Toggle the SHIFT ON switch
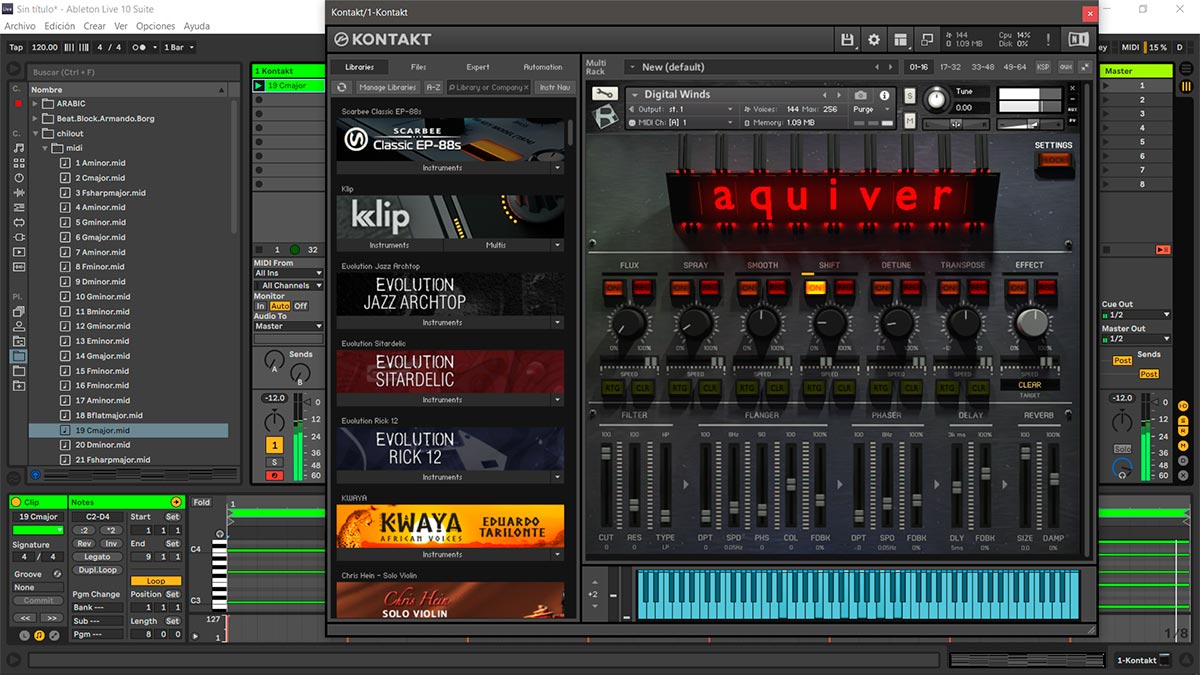Image resolution: width=1200 pixels, height=675 pixels. click(x=815, y=288)
